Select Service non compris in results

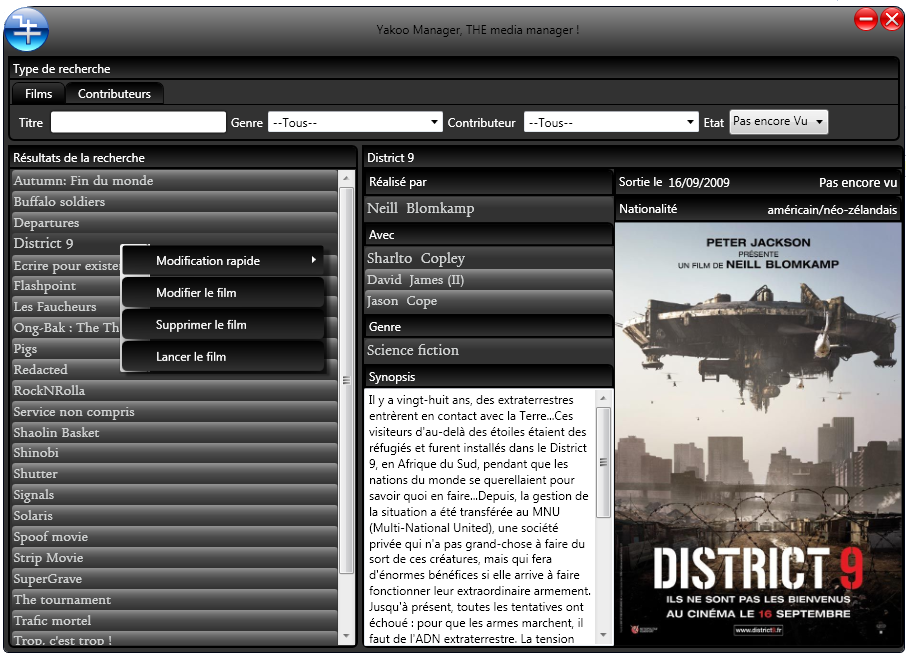pyautogui.click(x=174, y=411)
